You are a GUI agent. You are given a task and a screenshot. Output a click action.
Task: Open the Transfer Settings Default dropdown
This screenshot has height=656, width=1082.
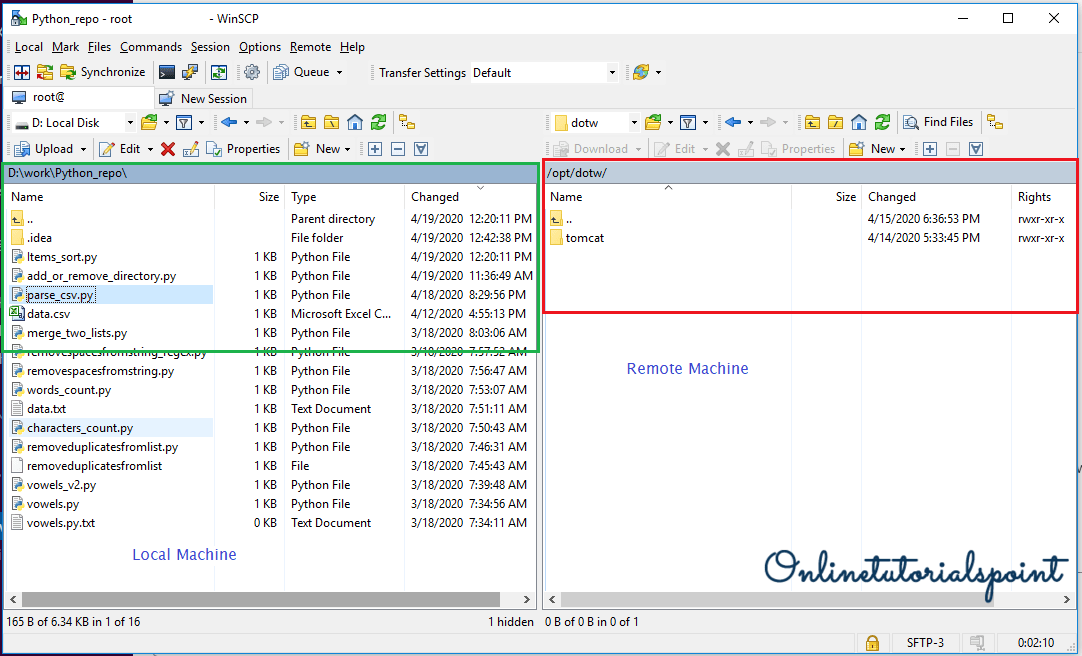pyautogui.click(x=612, y=73)
